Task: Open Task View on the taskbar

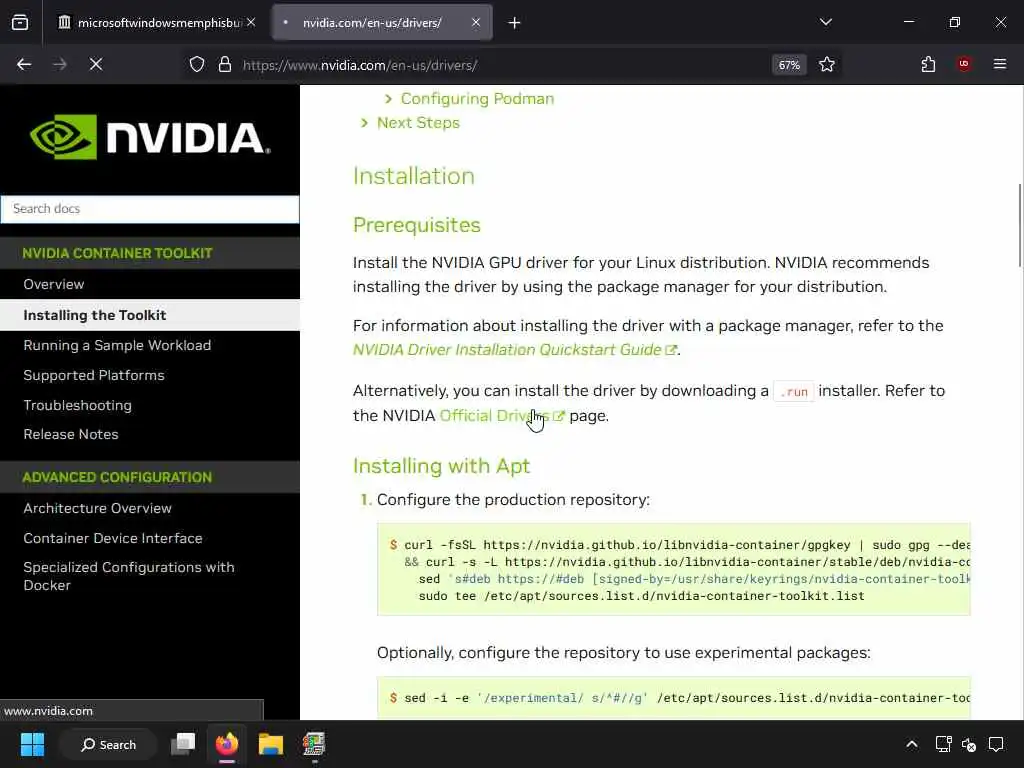Action: tap(183, 744)
